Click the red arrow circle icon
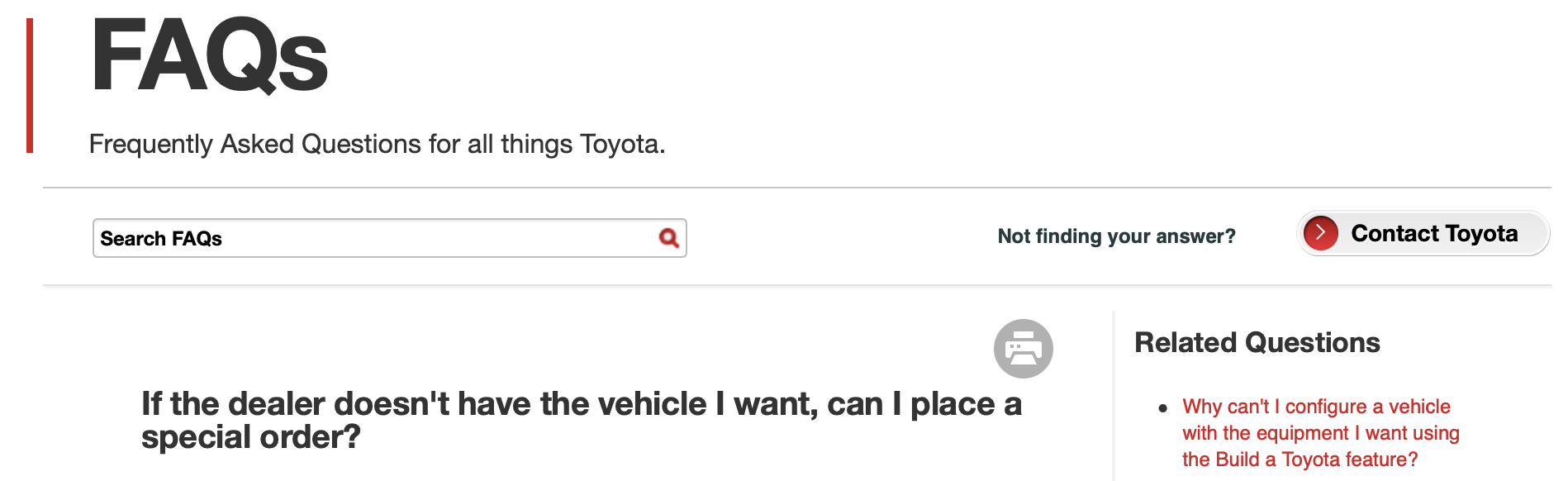The image size is (1568, 481). (x=1320, y=233)
